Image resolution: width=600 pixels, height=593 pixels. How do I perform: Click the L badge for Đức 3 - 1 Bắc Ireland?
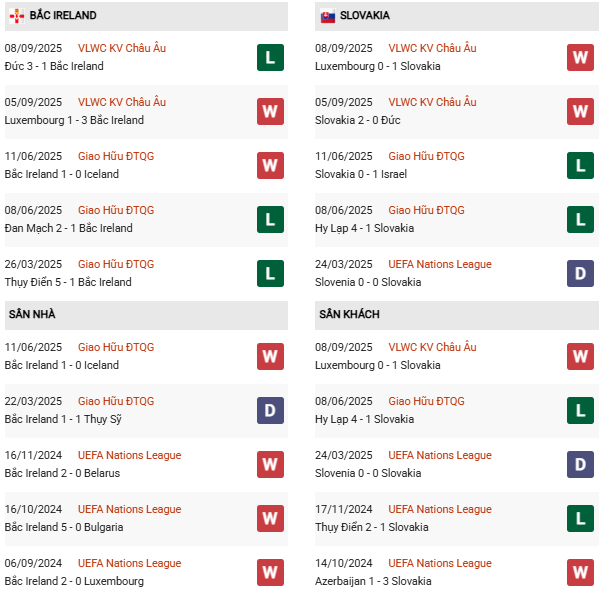[270, 57]
